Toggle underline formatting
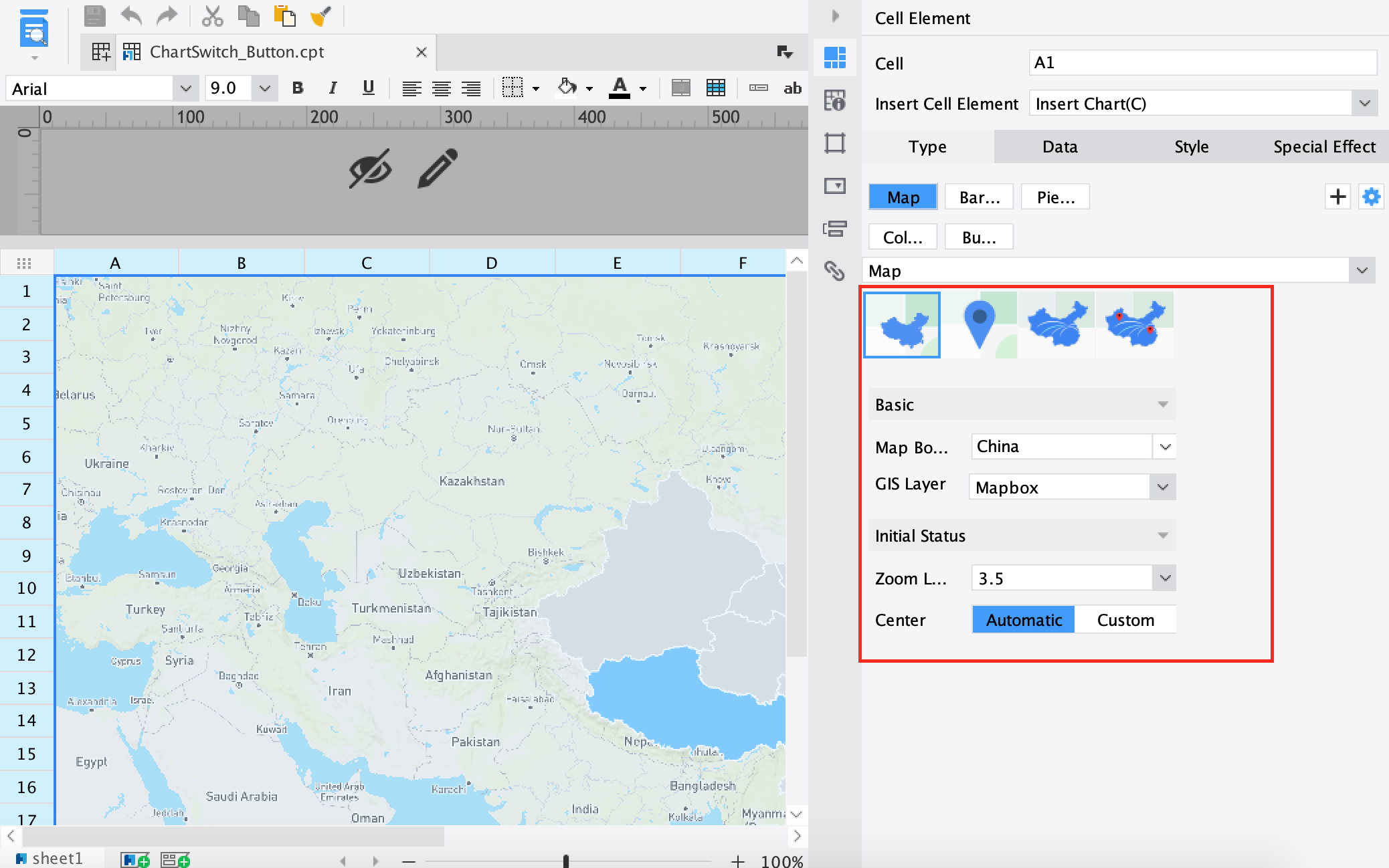This screenshot has width=1389, height=868. click(x=368, y=88)
